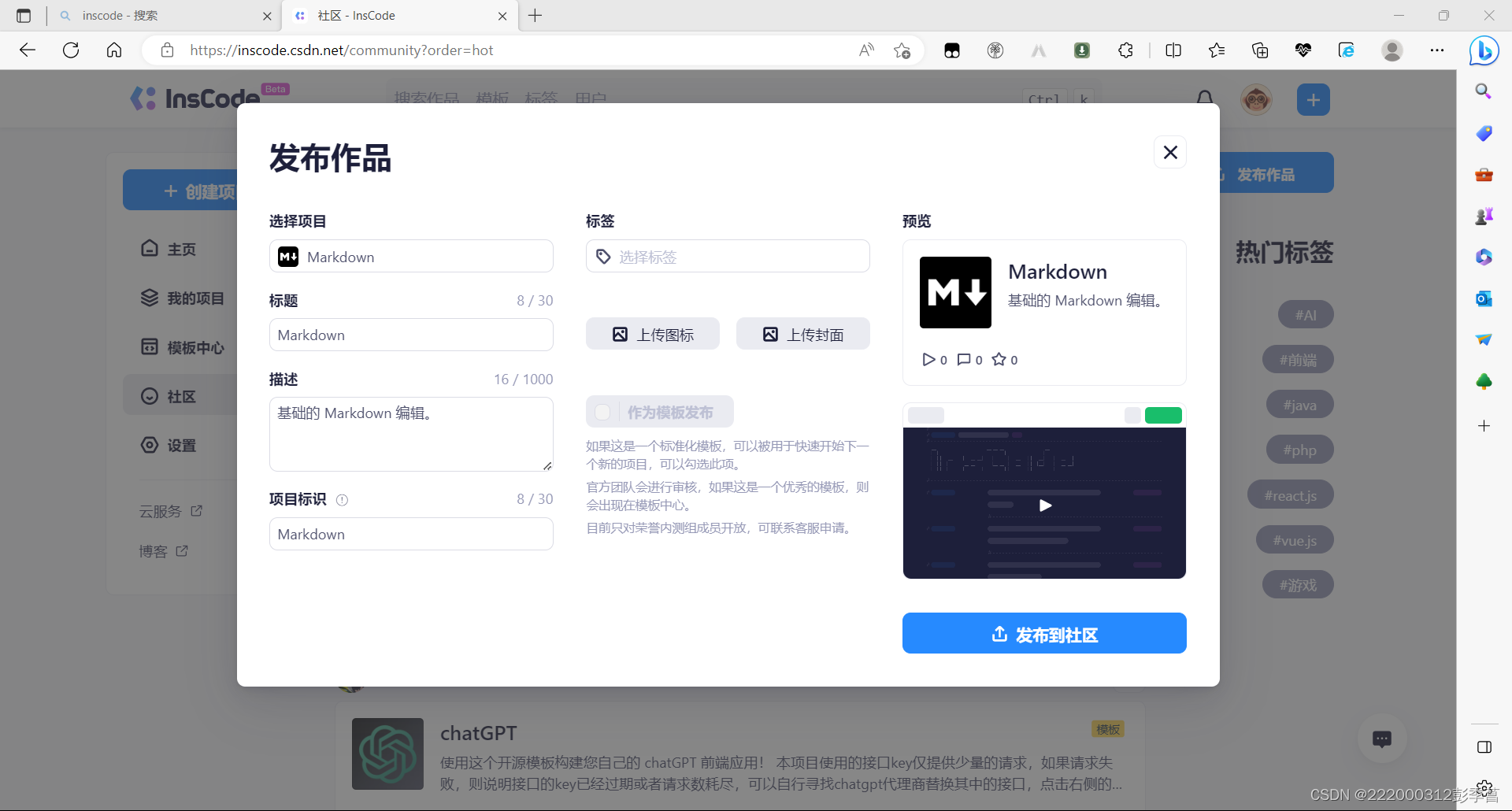Viewport: 1512px width, 811px height.
Task: Open Outlook in Edge sidebar
Action: [1484, 298]
